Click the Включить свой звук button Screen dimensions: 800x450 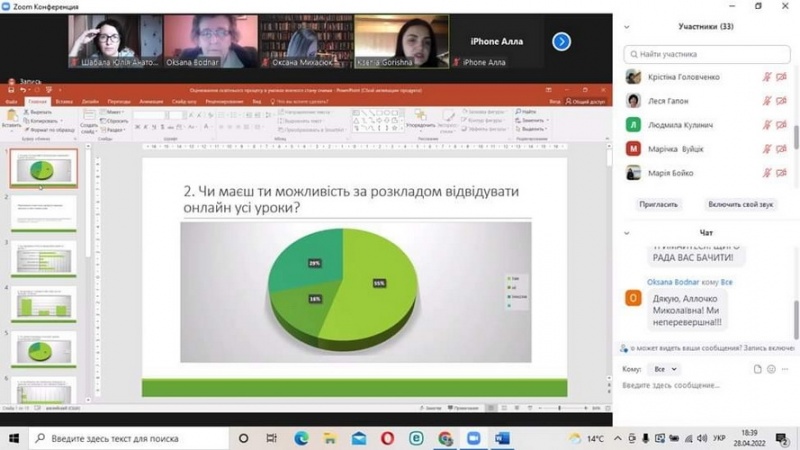[741, 204]
